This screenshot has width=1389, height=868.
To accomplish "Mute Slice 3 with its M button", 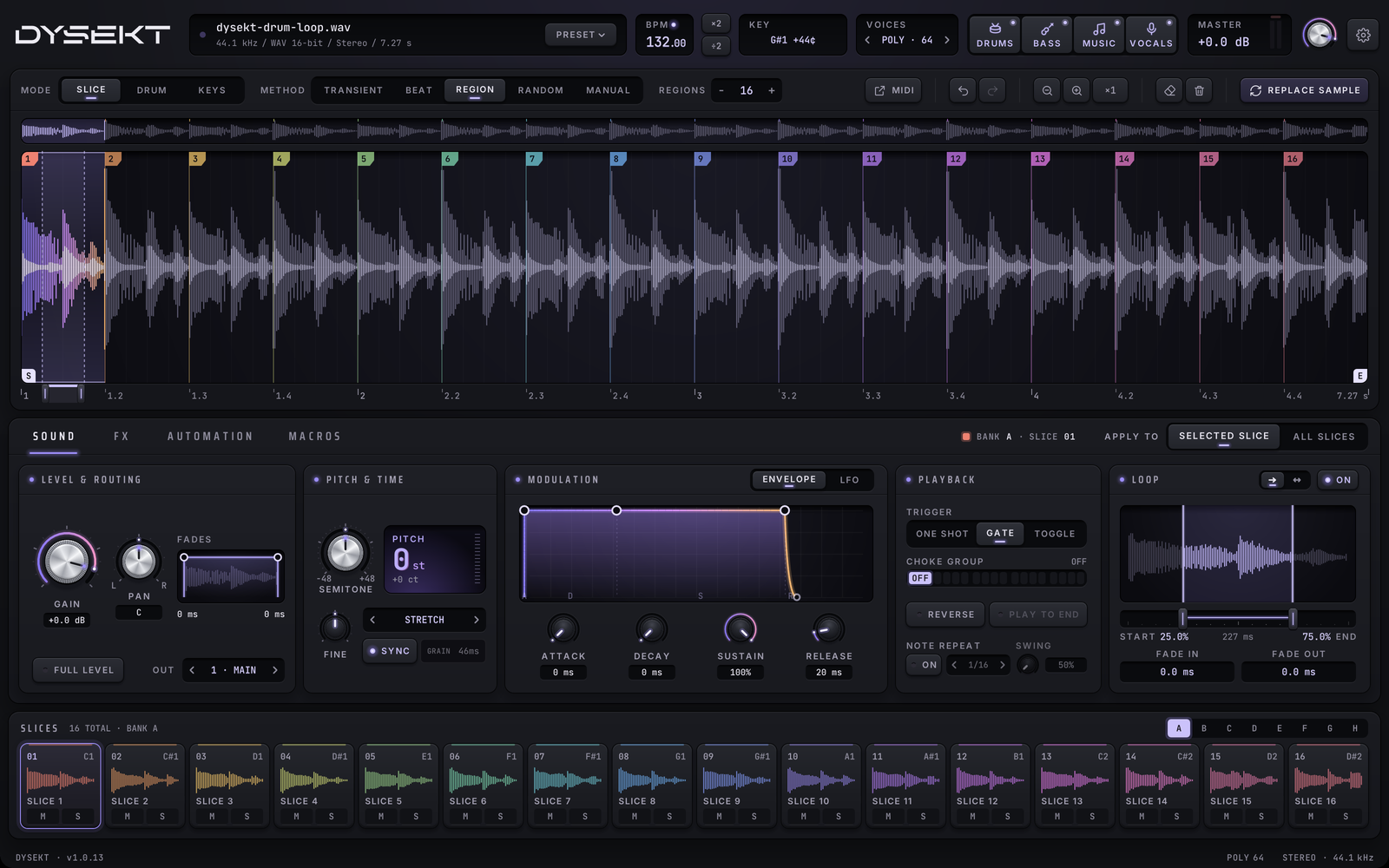I will [x=212, y=817].
